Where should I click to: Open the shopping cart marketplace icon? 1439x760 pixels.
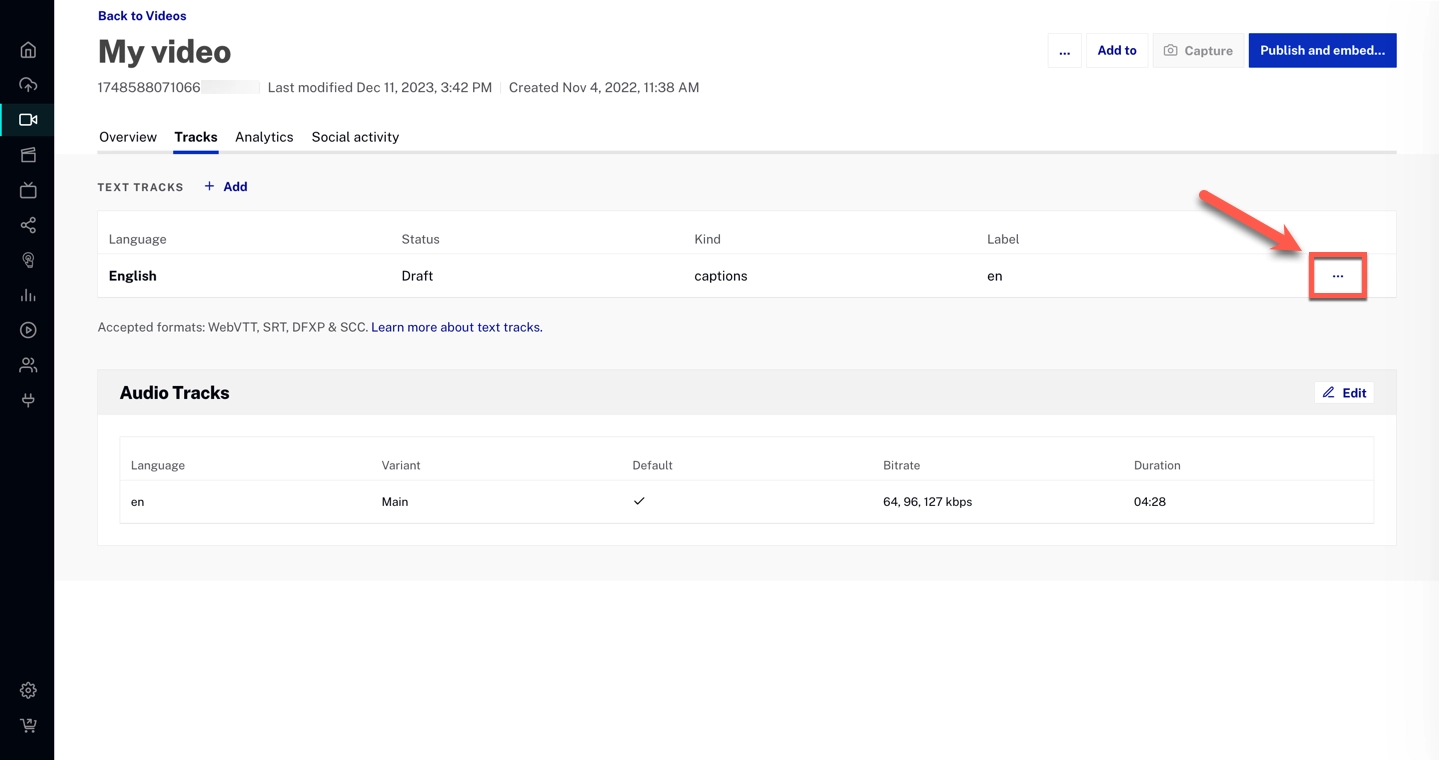coord(28,725)
